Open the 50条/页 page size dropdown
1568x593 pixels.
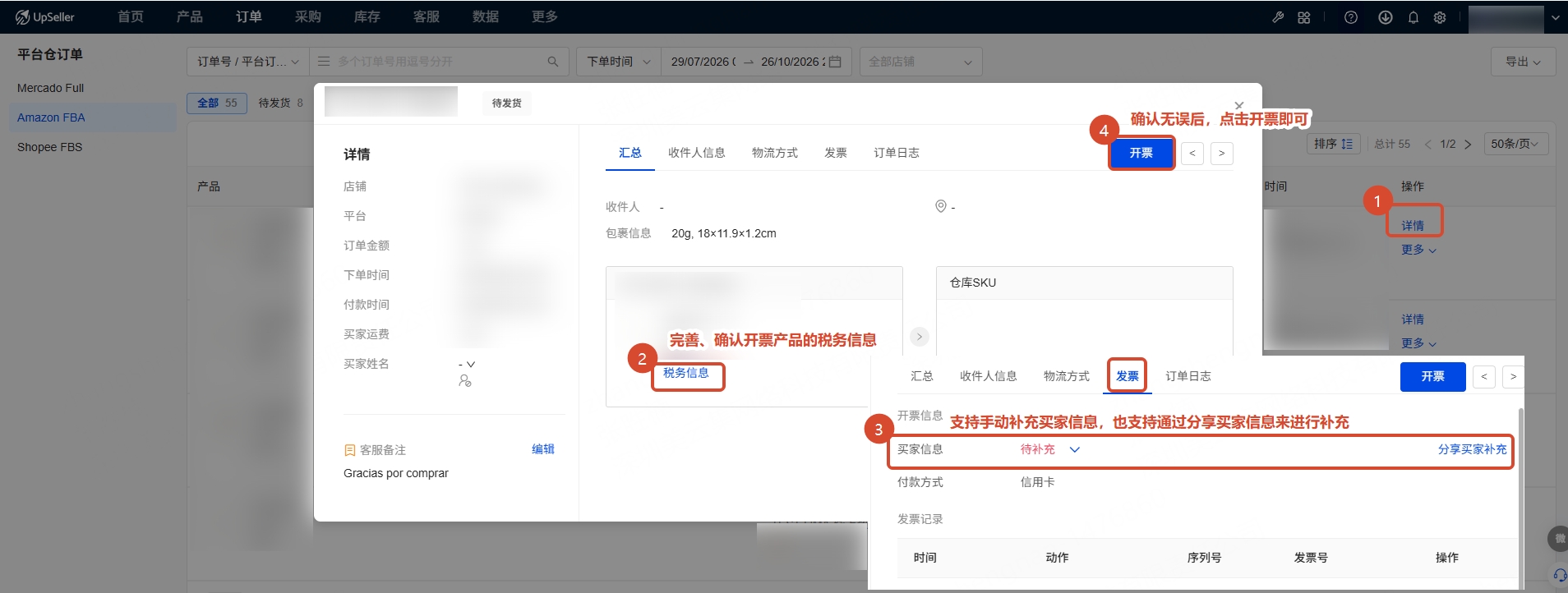pyautogui.click(x=1515, y=144)
